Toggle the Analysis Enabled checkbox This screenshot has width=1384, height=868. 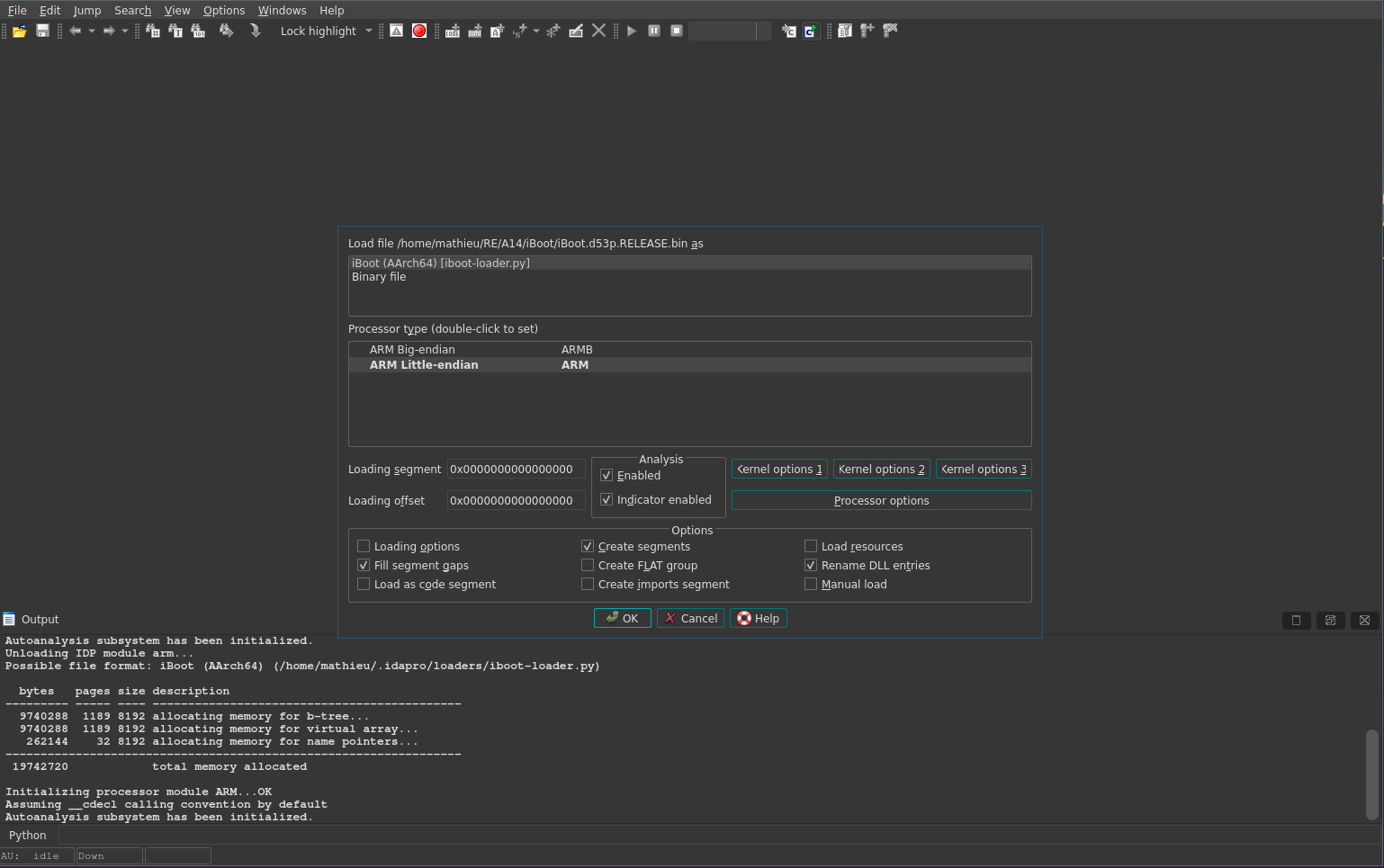(x=607, y=475)
